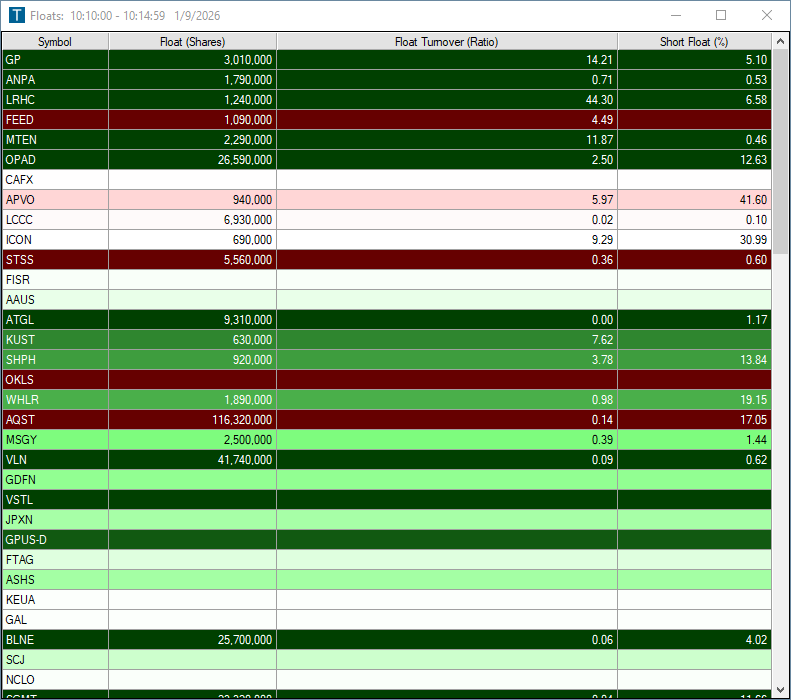Select the GP symbol row

coord(387,60)
